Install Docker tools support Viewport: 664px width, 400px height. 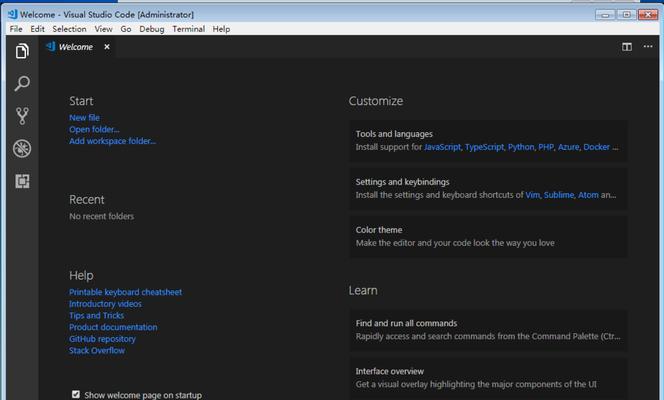pyautogui.click(x=597, y=147)
